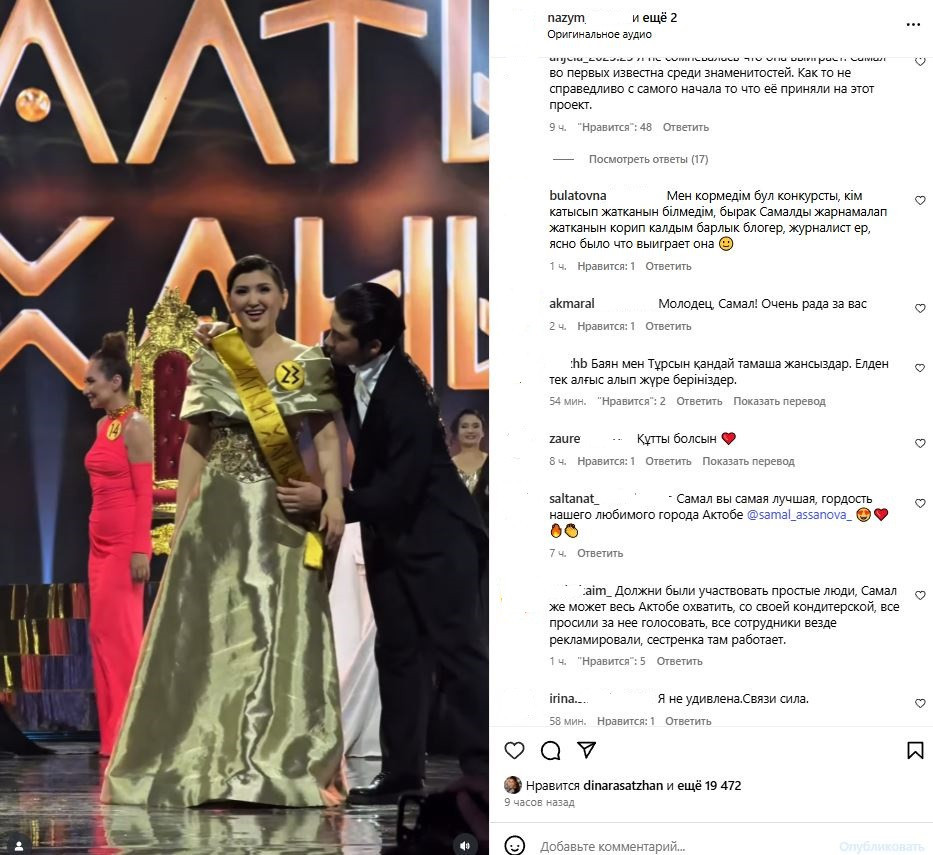933x855 pixels.
Task: Save post with bookmark icon
Action: (x=915, y=750)
